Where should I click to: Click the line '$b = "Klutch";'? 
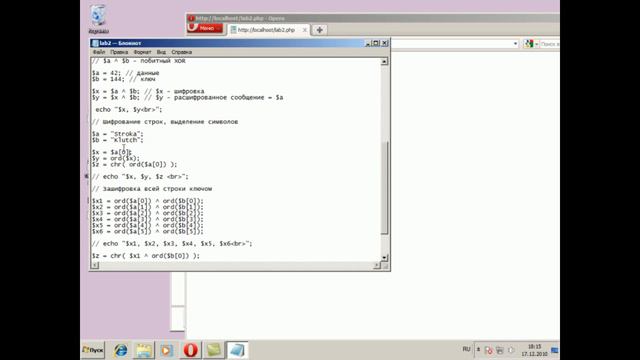tap(118, 140)
